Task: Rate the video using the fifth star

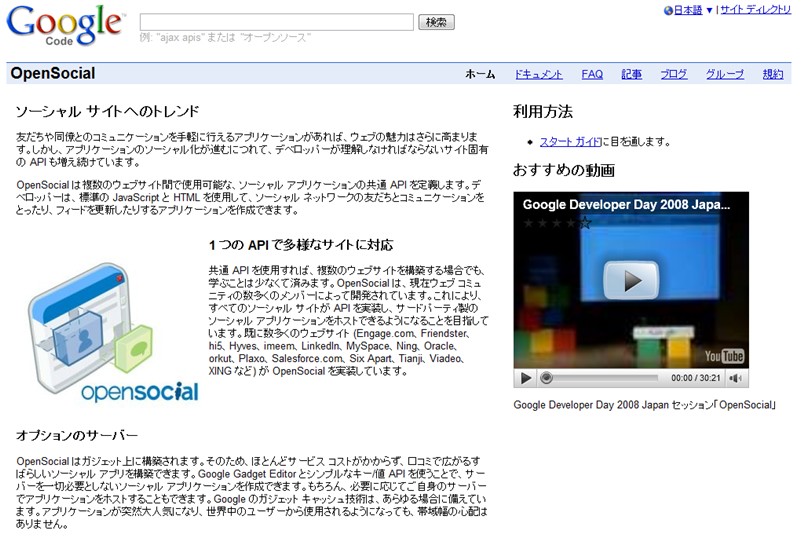Action: (585, 223)
